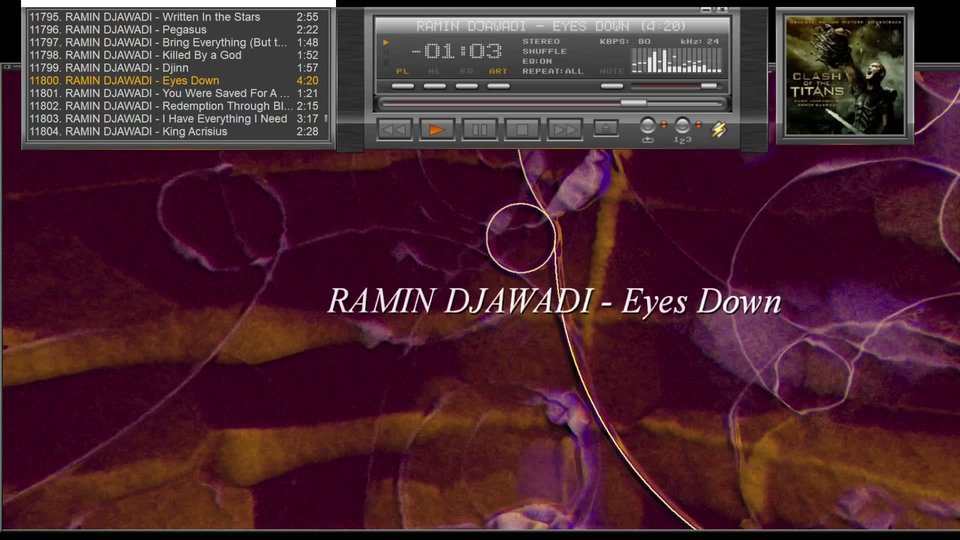Click the -01:03 time display
This screenshot has height=540, width=960.
(456, 51)
